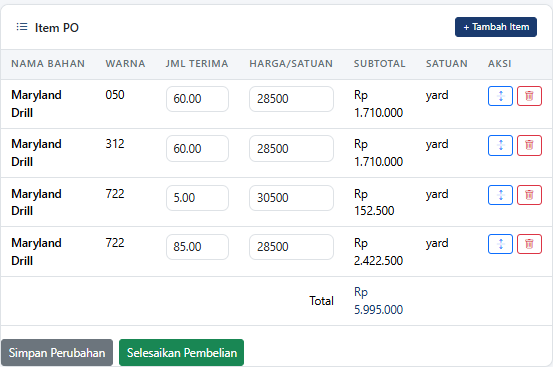Edit price field in the 2.422.500 subtotal row

tap(291, 247)
